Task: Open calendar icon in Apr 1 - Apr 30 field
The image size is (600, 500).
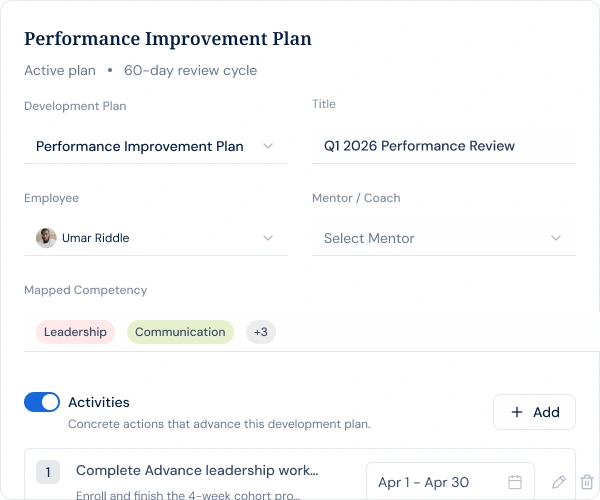Action: point(515,482)
